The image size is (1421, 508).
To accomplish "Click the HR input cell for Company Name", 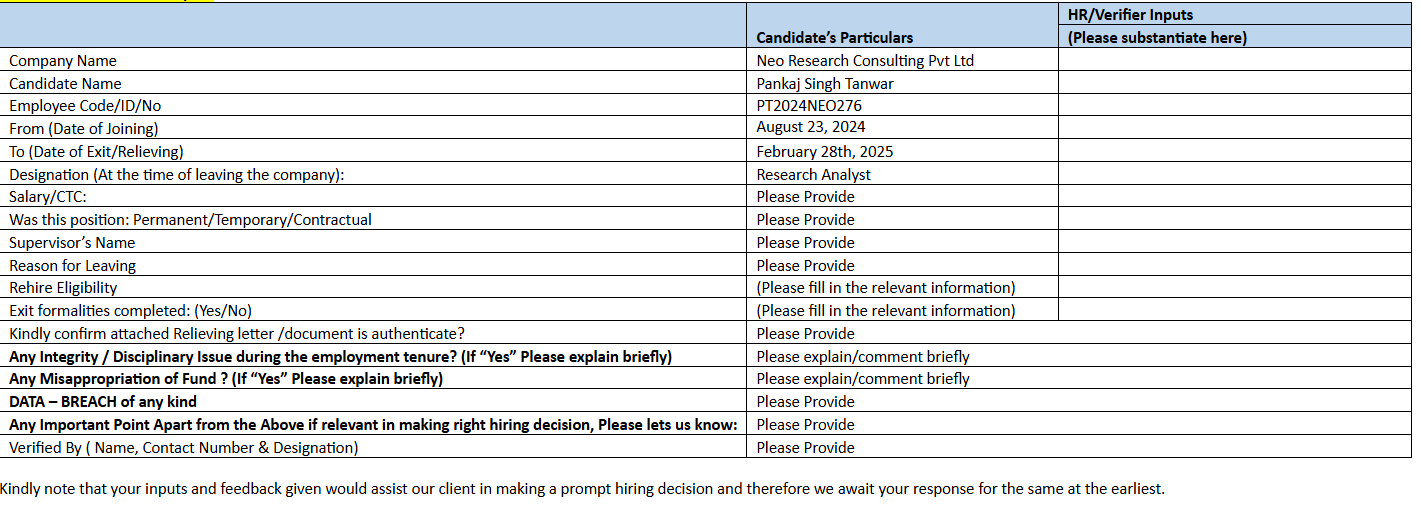I will pos(1234,61).
